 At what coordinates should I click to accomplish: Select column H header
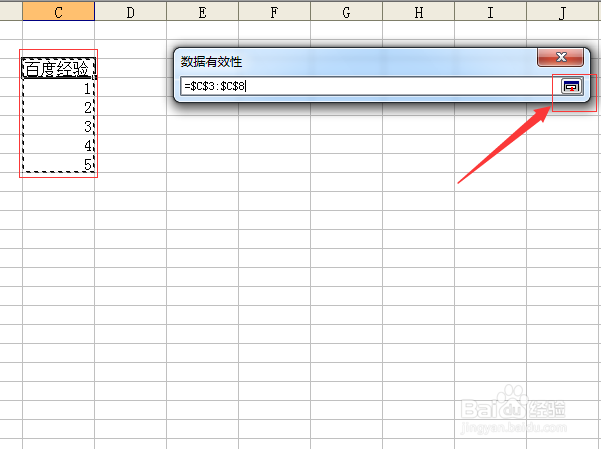point(419,12)
